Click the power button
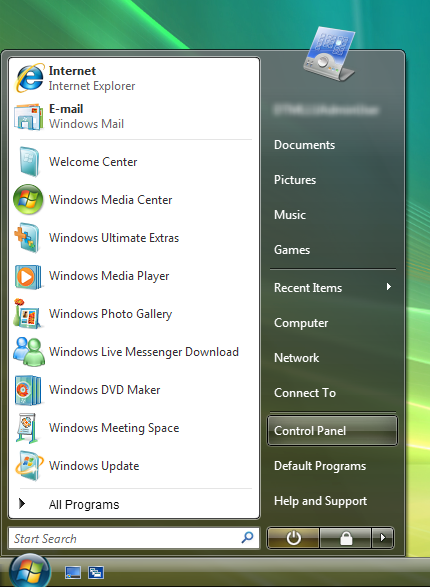The width and height of the screenshot is (430, 587). tap(293, 538)
